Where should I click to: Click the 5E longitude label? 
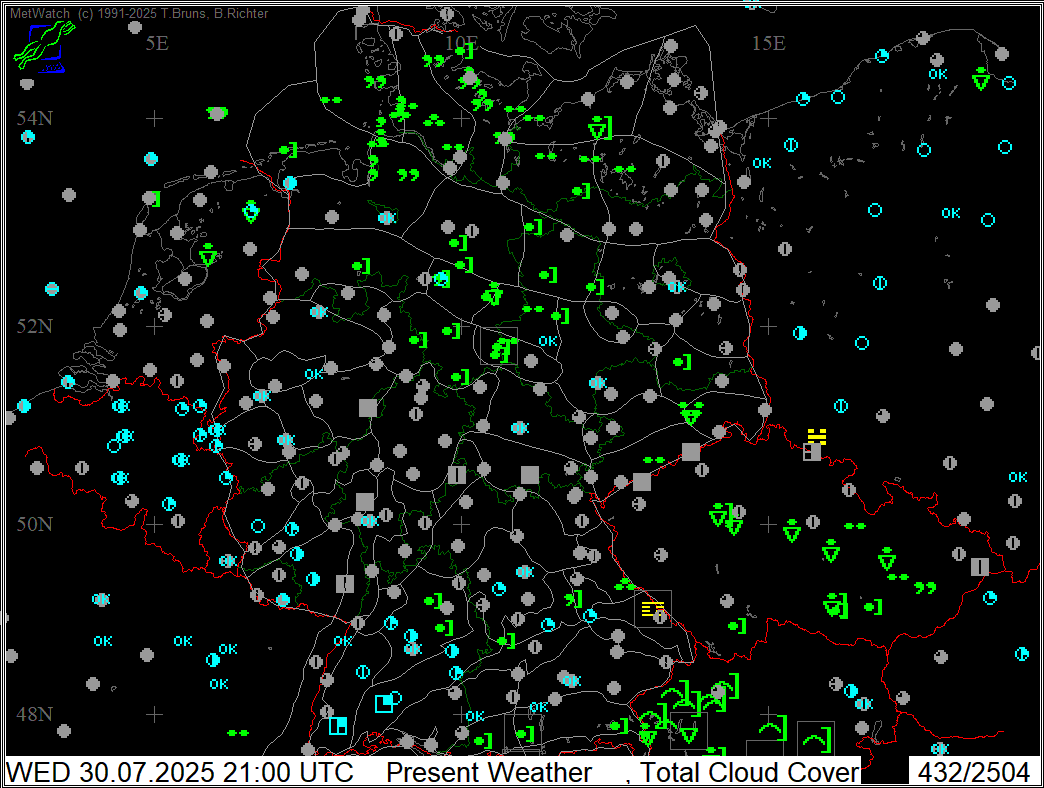coord(157,43)
